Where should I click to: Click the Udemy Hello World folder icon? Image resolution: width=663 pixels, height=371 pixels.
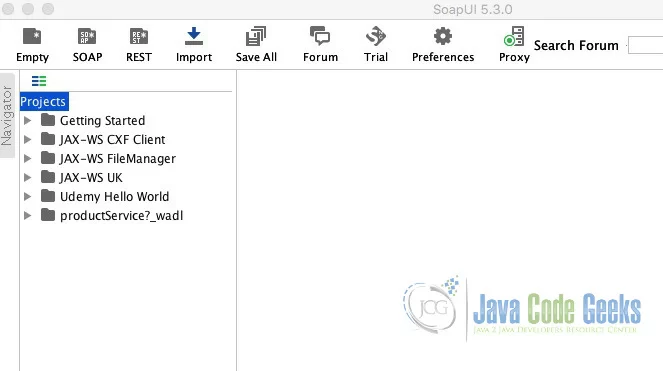[x=48, y=196]
